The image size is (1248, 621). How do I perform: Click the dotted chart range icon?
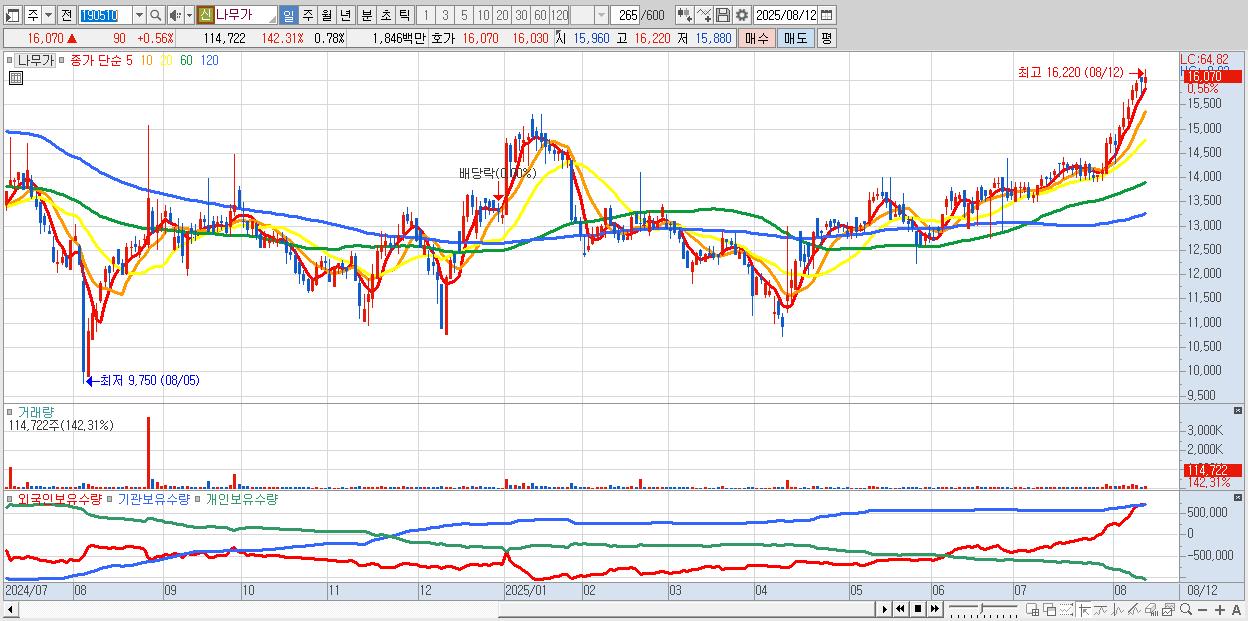point(1066,609)
